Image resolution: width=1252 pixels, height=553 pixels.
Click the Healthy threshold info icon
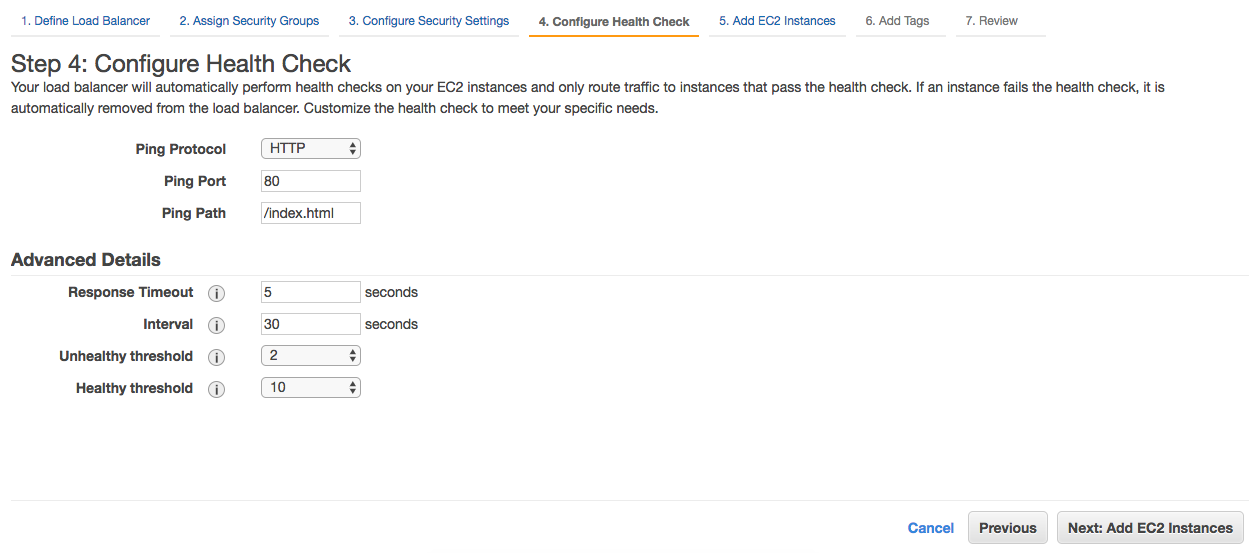pos(216,389)
